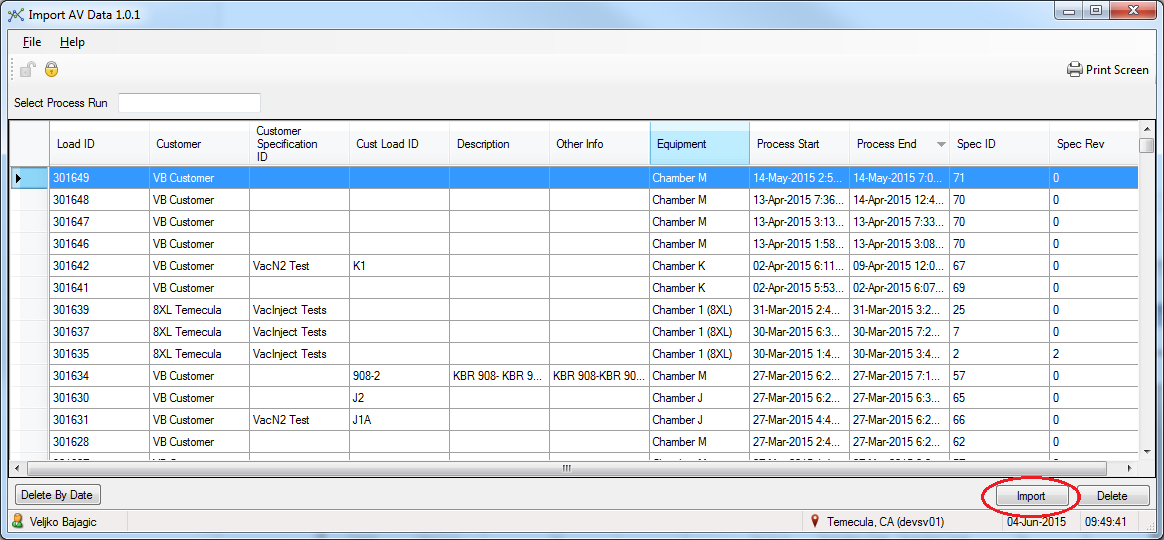Click the application icon in the title bar
The width and height of the screenshot is (1164, 540).
click(15, 14)
